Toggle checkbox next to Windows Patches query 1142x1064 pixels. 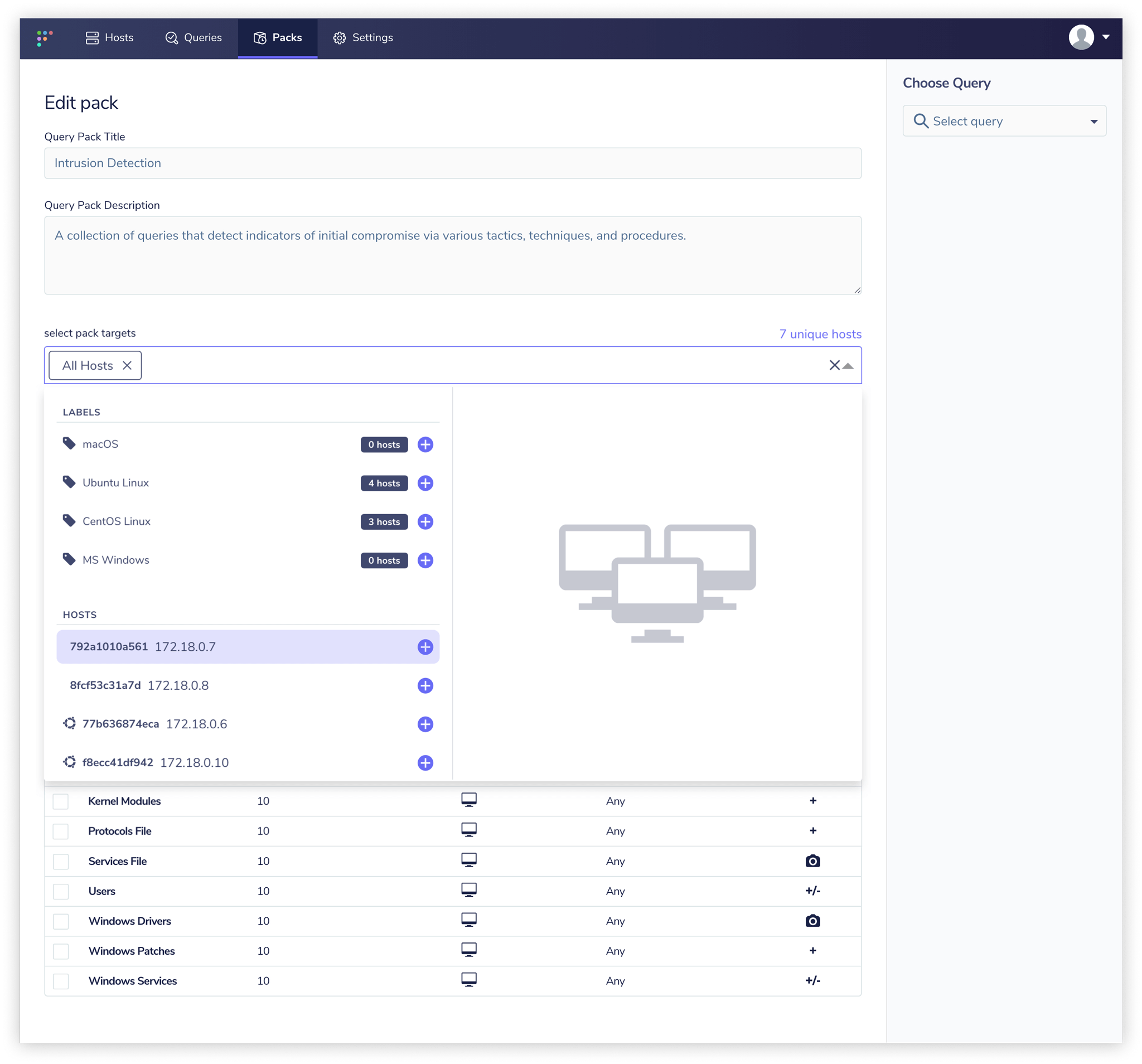coord(63,951)
